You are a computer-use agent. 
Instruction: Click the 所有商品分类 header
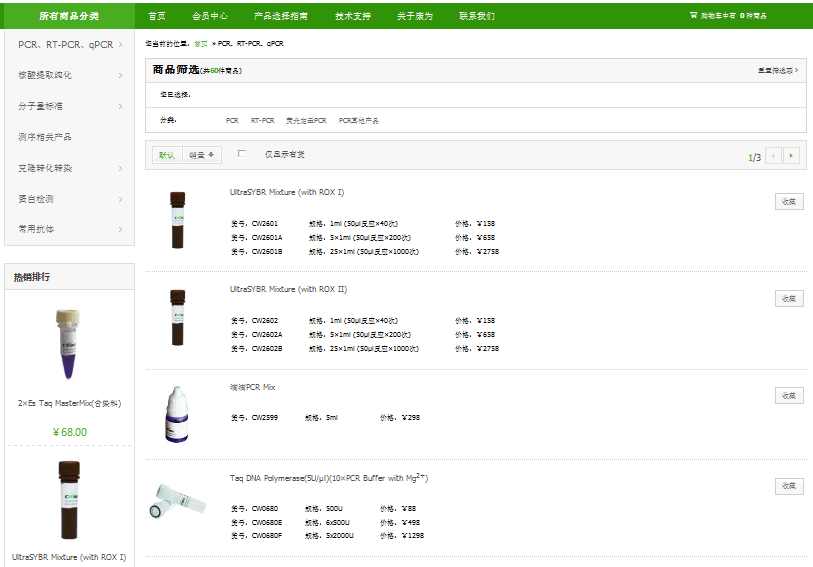point(69,16)
